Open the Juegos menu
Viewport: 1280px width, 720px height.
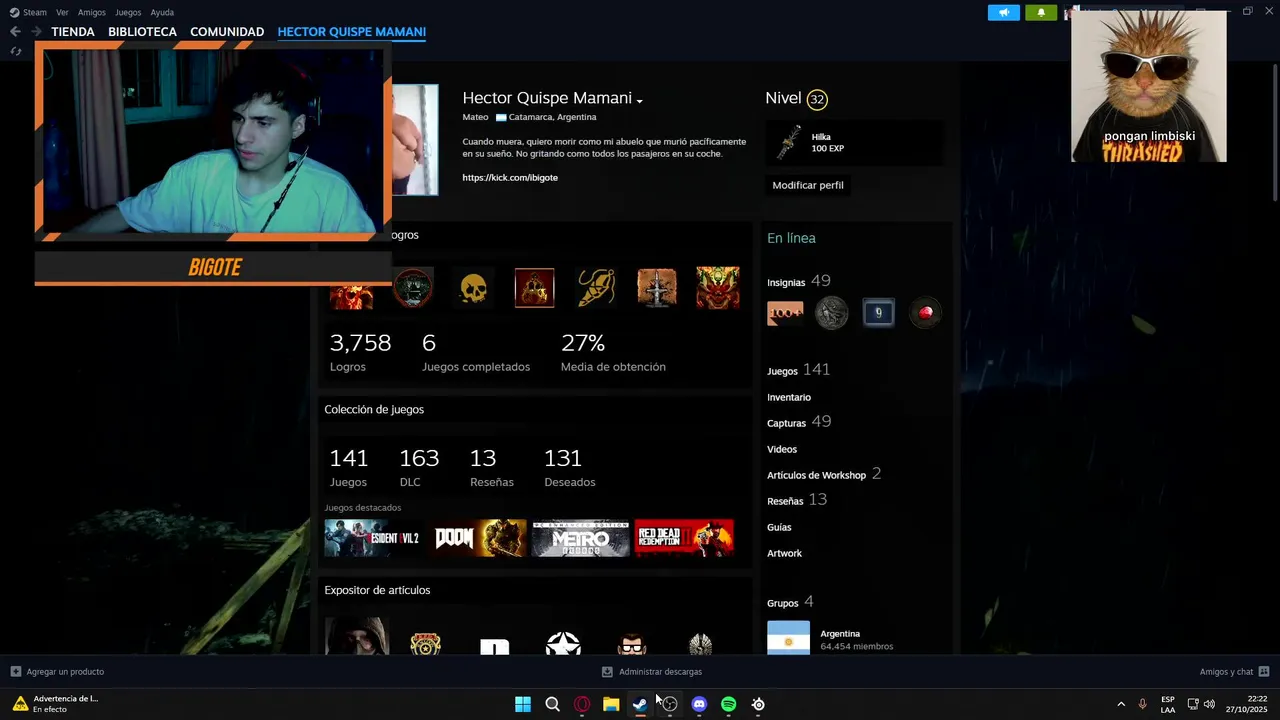(x=128, y=12)
